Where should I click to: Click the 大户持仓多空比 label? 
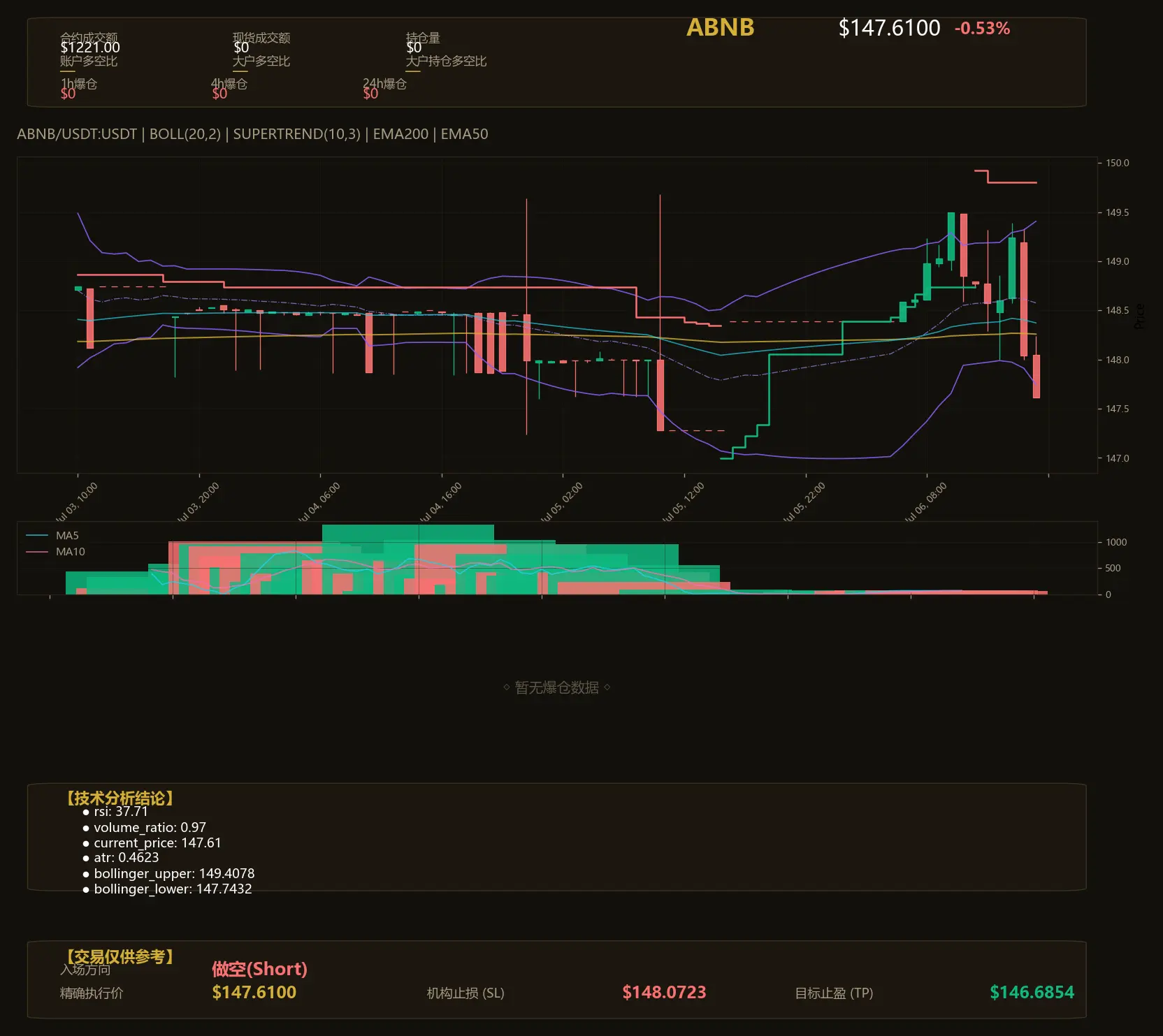point(446,61)
